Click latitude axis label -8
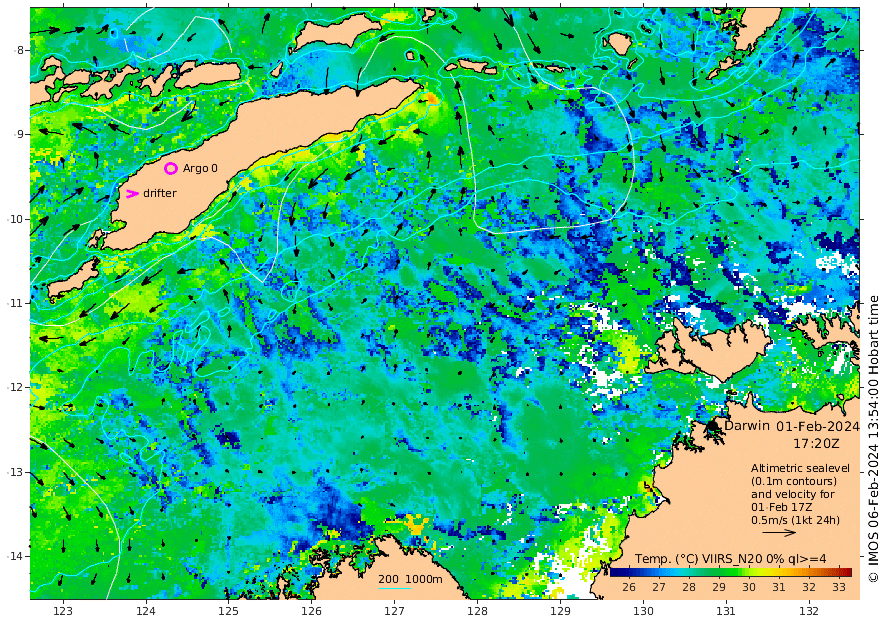 point(19,50)
